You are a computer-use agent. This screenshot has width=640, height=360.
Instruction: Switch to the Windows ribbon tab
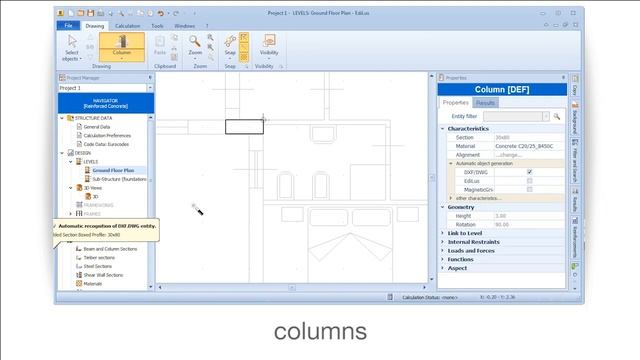click(x=184, y=26)
